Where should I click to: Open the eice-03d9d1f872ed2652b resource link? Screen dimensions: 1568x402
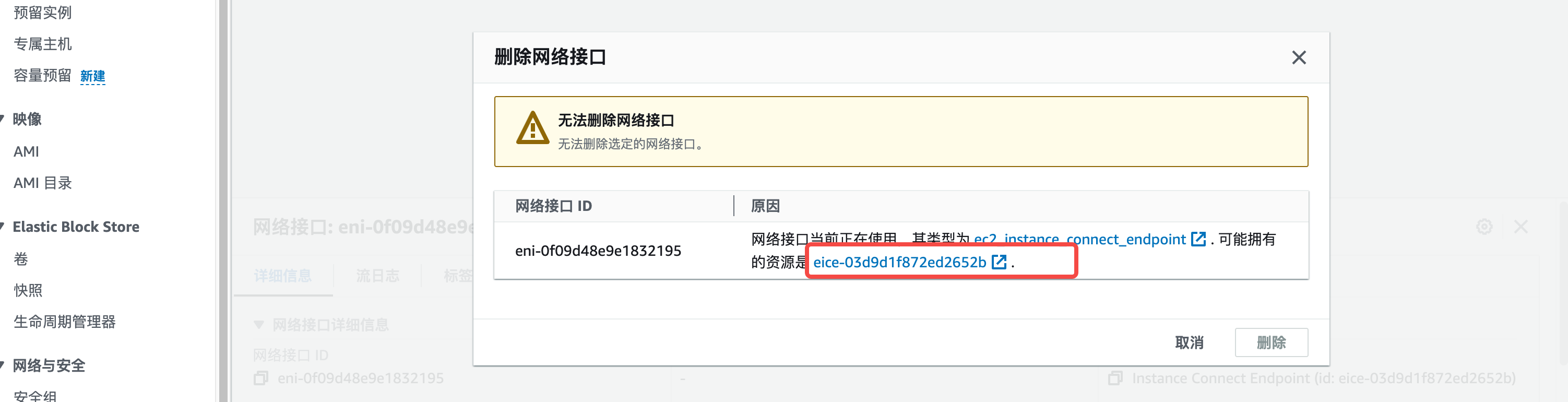[899, 262]
